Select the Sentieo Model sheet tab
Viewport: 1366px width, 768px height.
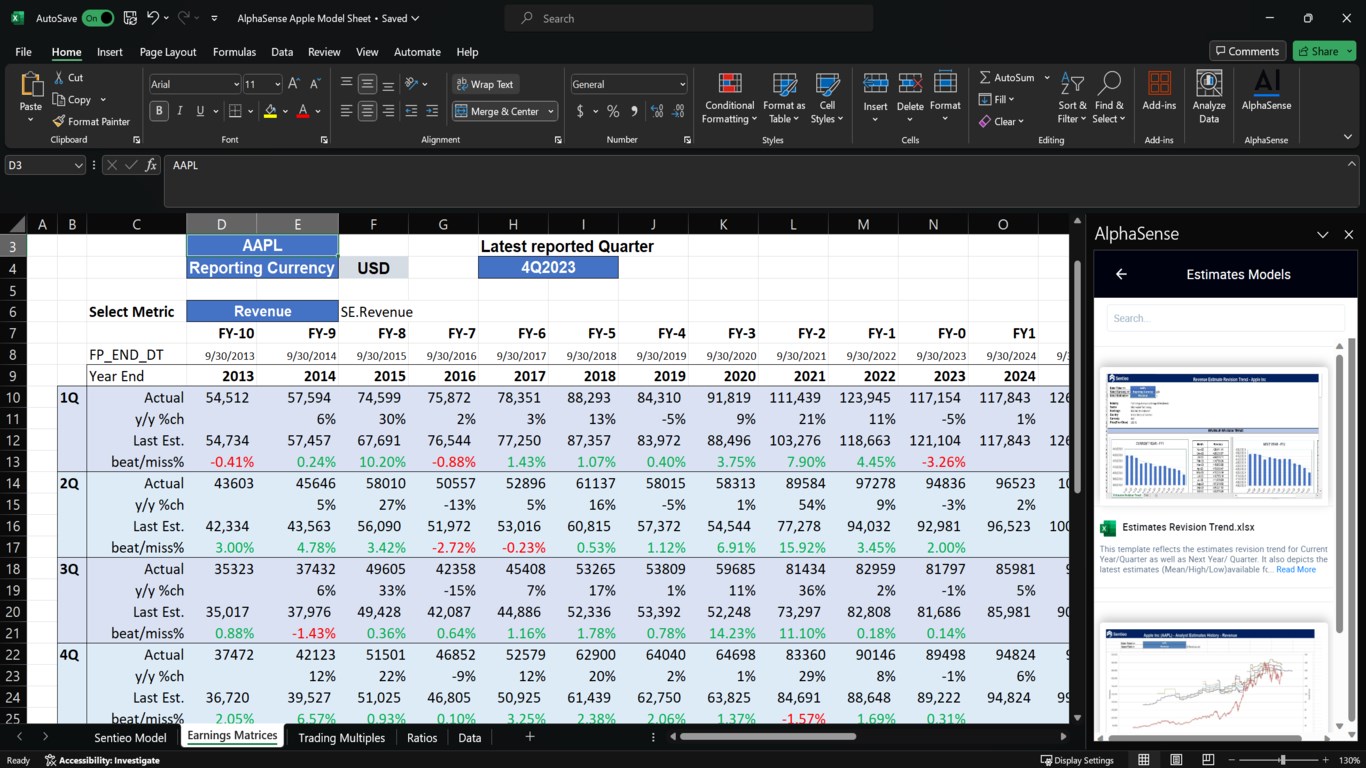pyautogui.click(x=130, y=737)
